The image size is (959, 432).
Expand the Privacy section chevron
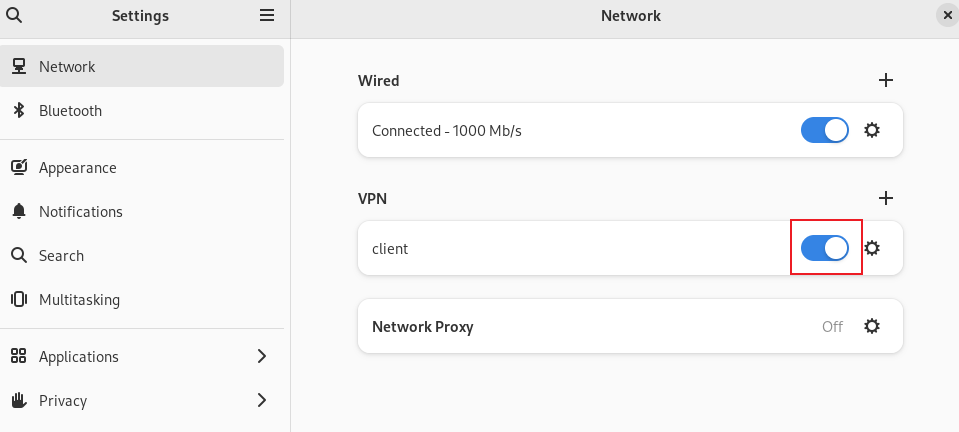point(262,400)
